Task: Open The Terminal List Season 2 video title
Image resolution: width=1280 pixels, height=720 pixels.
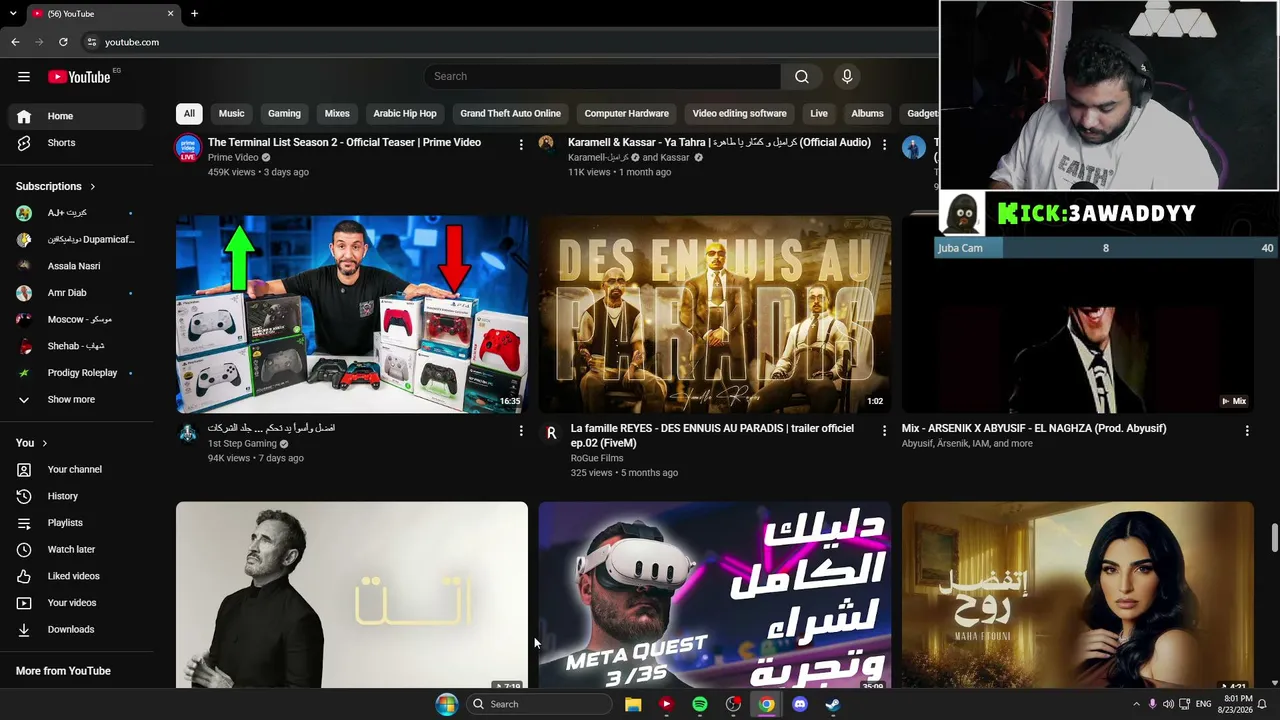Action: pos(344,143)
